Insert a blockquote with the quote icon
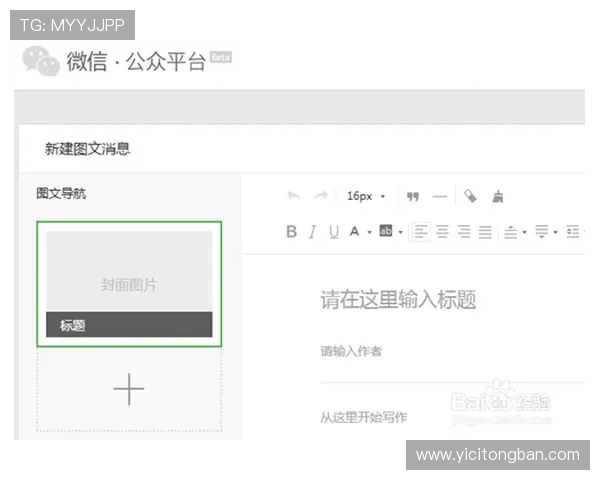600x480 pixels. coord(412,197)
